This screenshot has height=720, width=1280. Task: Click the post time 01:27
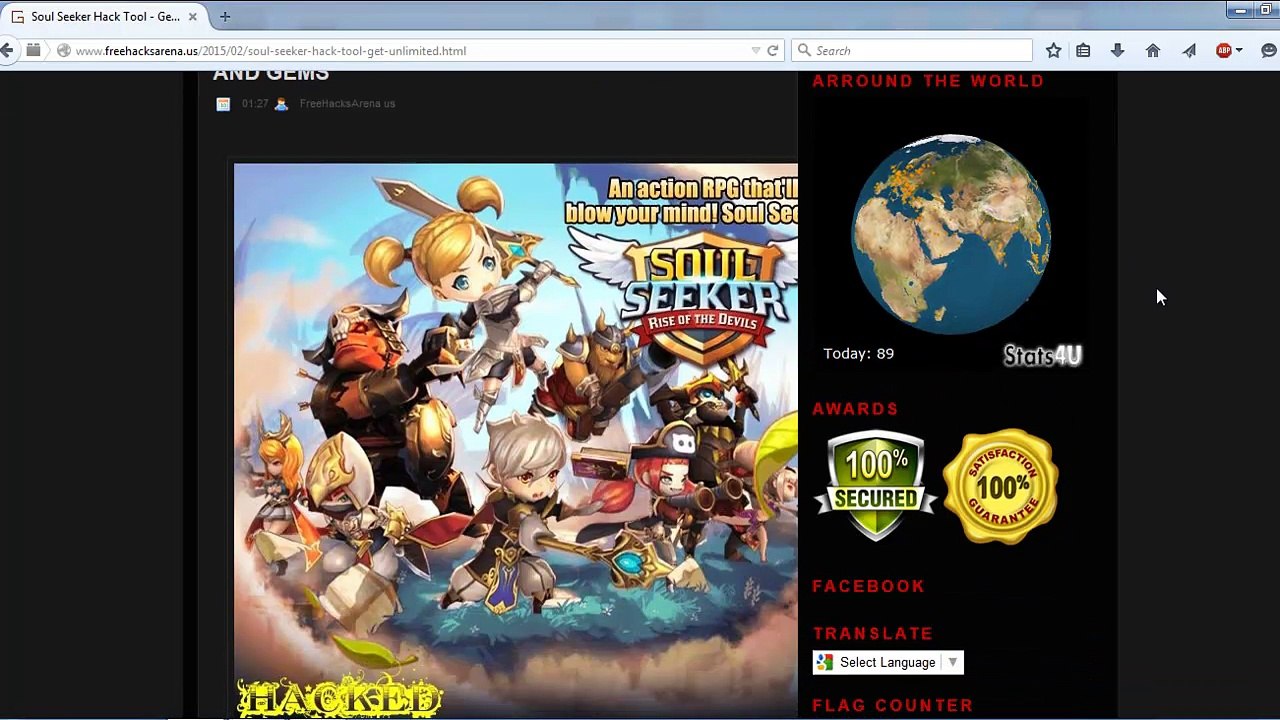(x=255, y=104)
